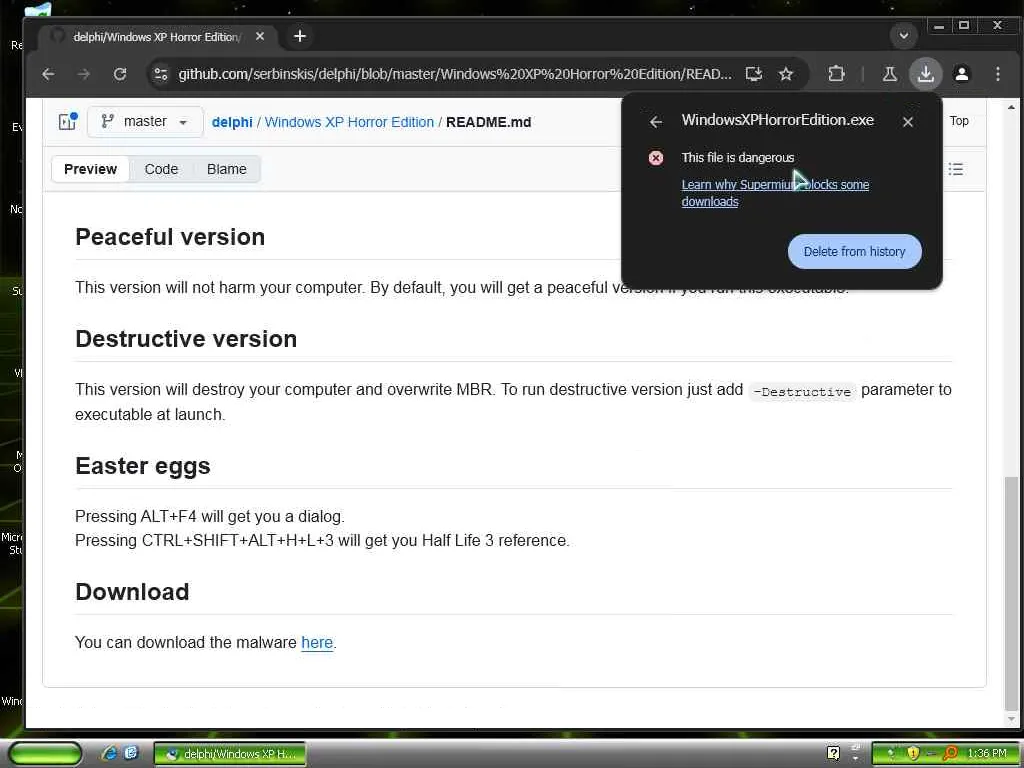Click the install app icon in address bar
Screen dimensions: 1024x768
pos(754,74)
